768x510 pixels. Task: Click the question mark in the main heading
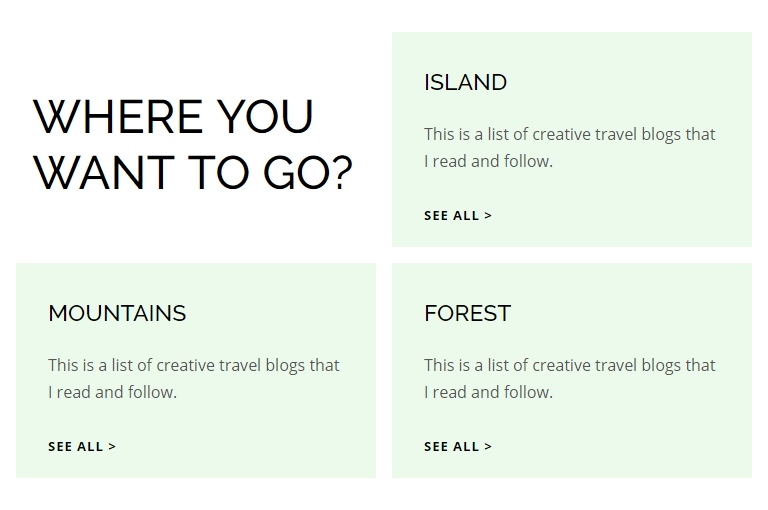(340, 172)
